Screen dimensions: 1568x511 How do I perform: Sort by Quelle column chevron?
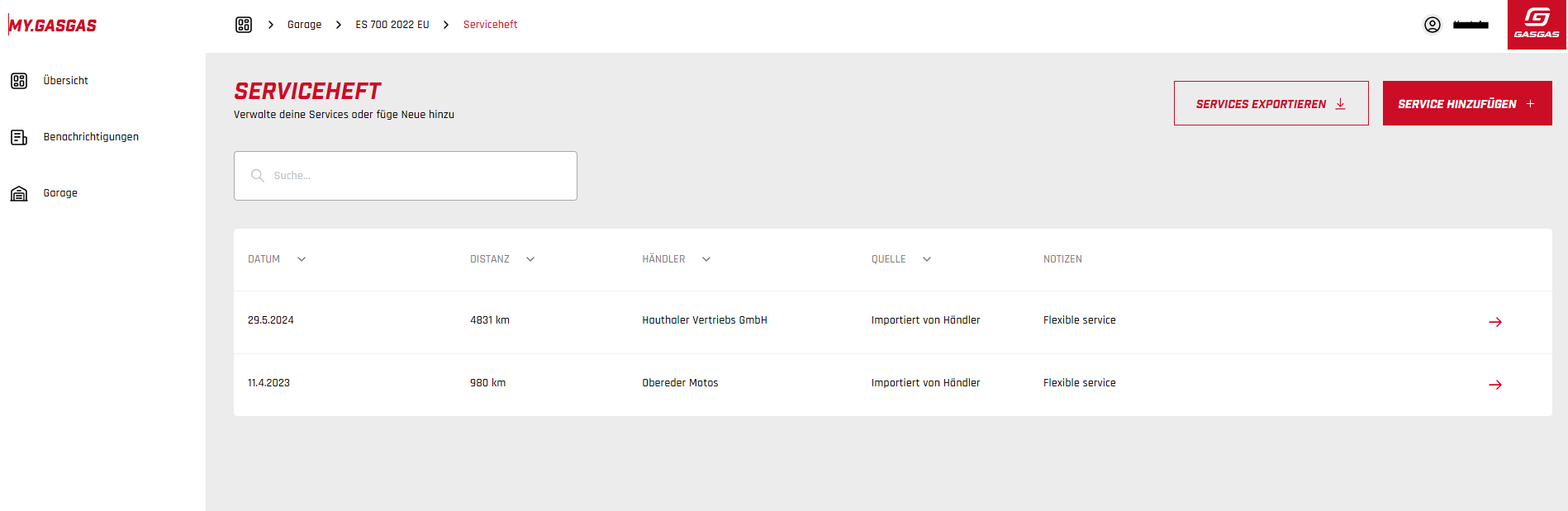[x=927, y=259]
